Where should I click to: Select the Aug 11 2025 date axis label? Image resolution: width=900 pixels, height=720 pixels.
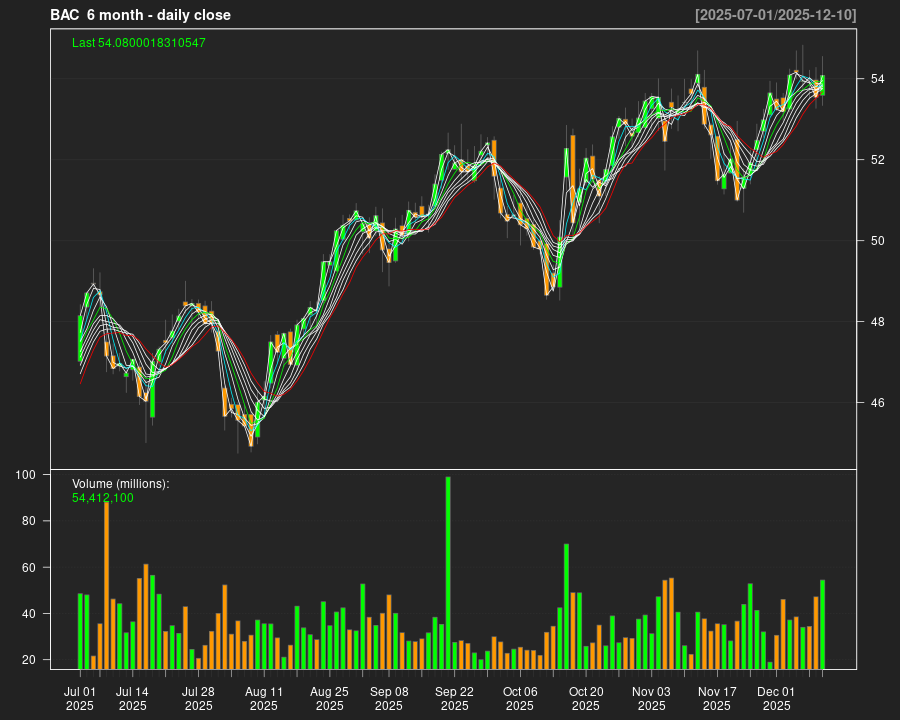[x=264, y=698]
